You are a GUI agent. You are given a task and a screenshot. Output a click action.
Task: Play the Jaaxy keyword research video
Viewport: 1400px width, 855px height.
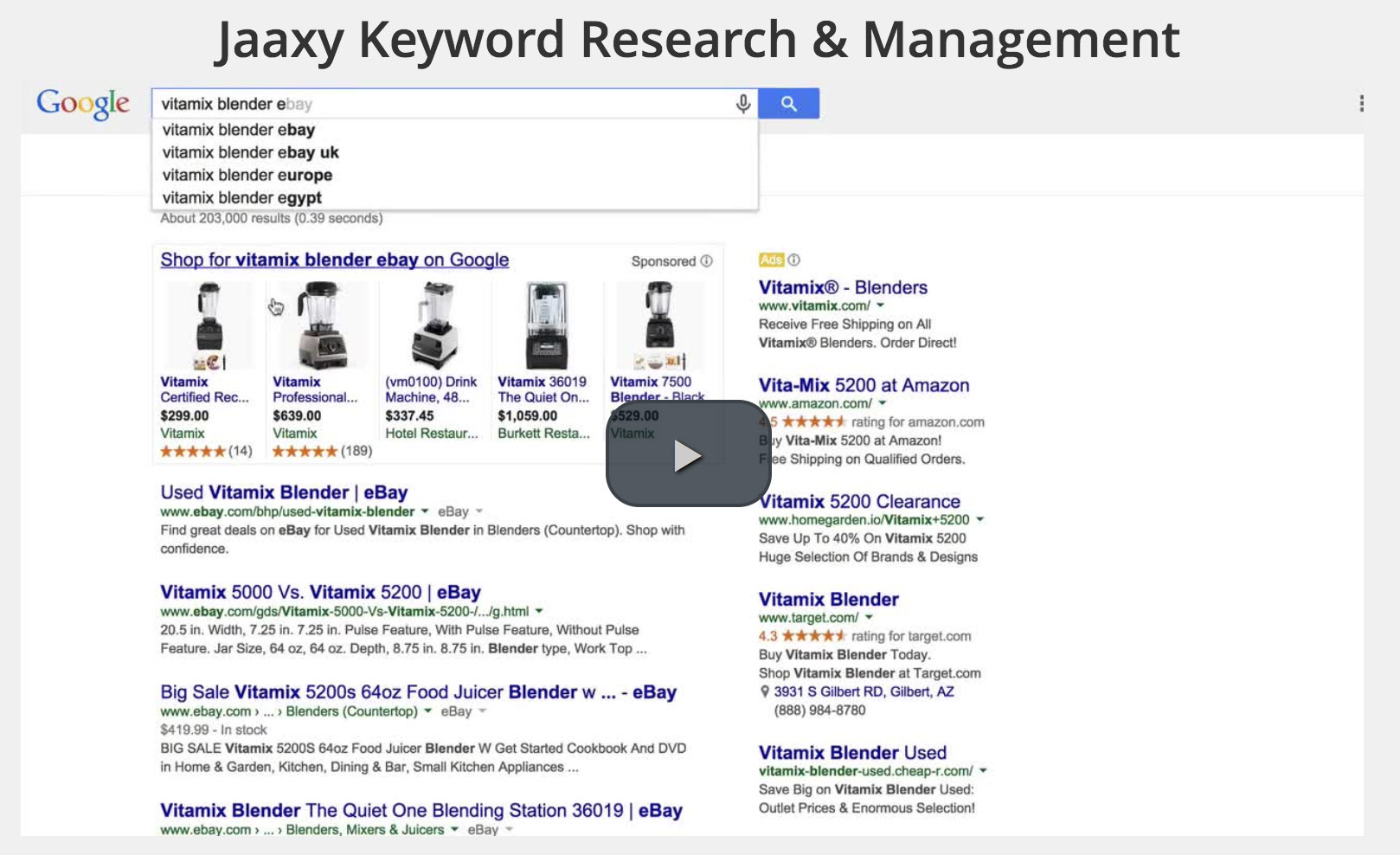[x=688, y=454]
